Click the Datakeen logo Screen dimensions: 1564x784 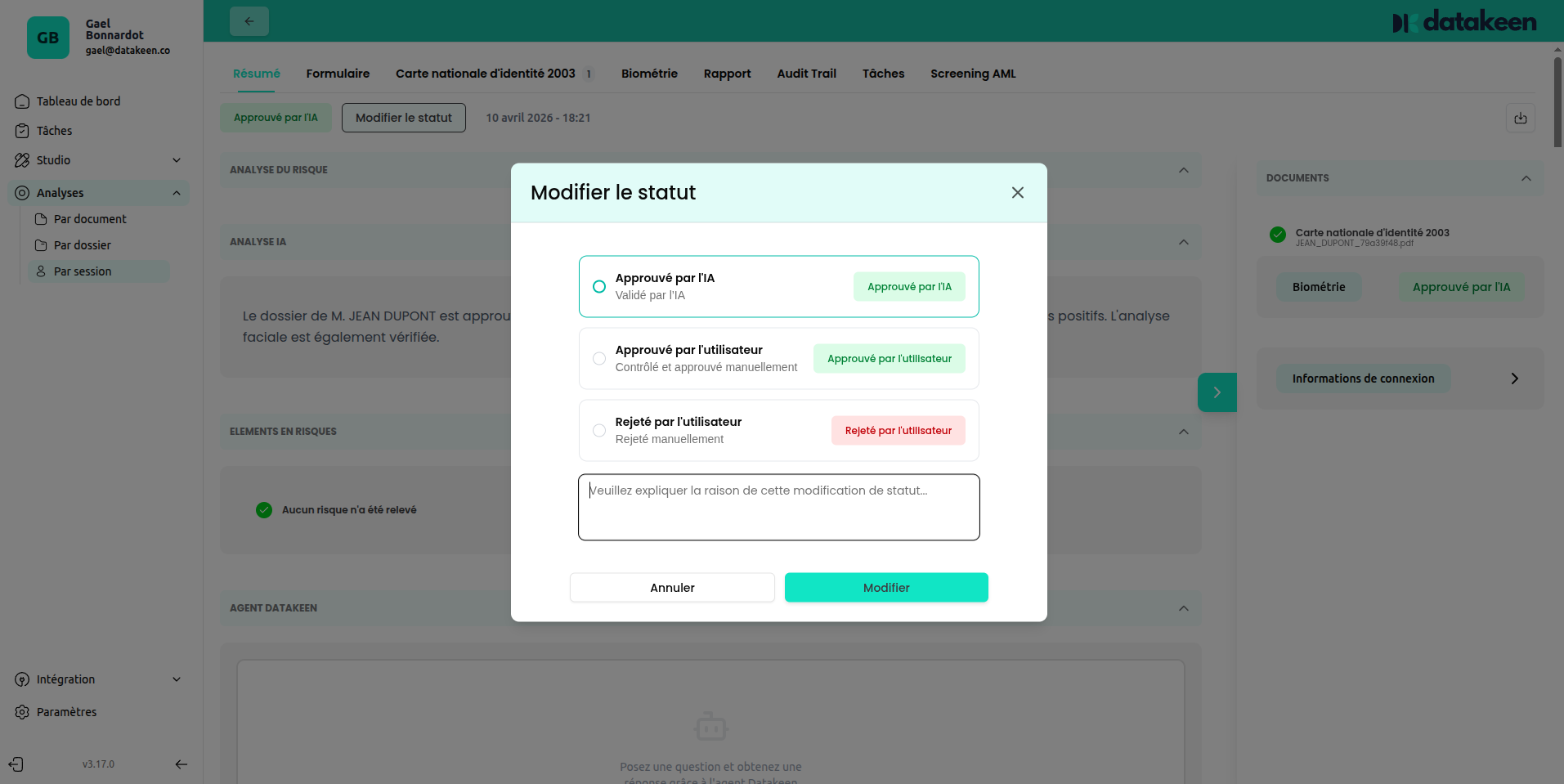(1464, 21)
